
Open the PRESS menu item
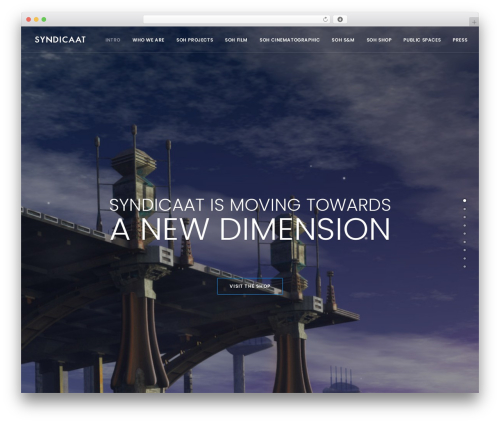coord(460,40)
